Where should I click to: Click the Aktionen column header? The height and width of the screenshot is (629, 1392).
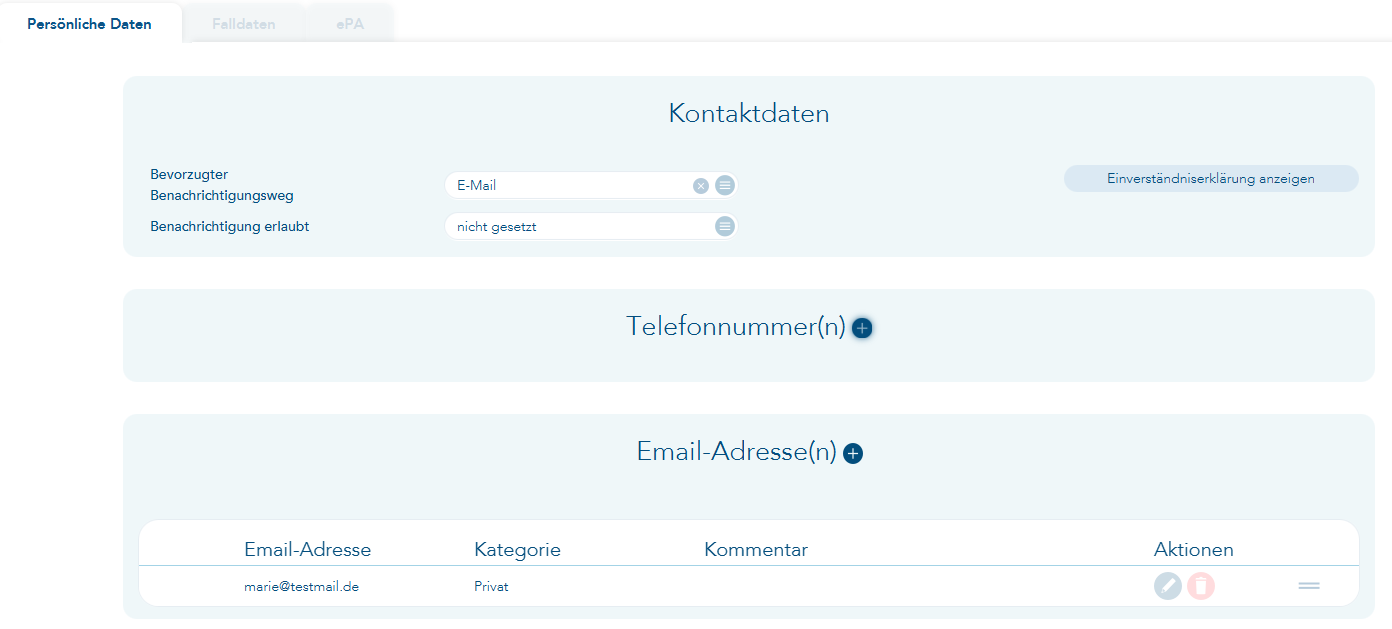(1193, 550)
